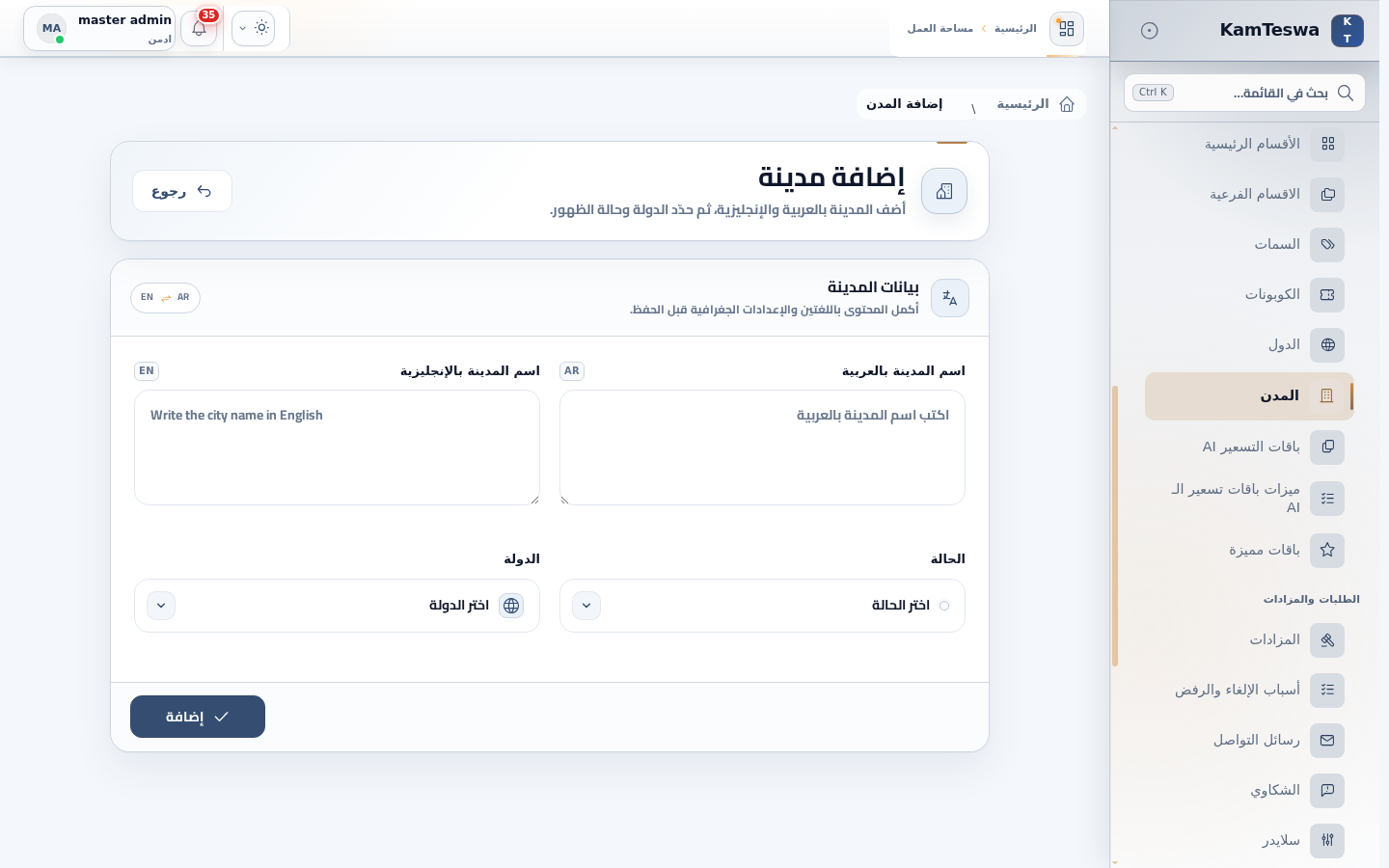The image size is (1389, 868).
Task: Click the home icon in breadcrumb
Action: pos(1067,104)
